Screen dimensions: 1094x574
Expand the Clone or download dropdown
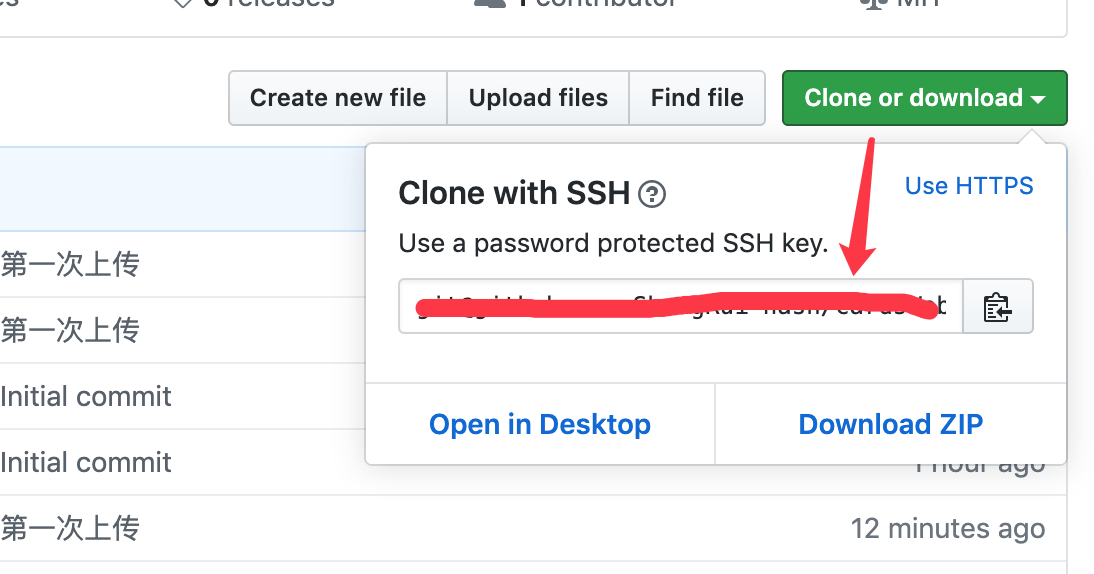924,98
